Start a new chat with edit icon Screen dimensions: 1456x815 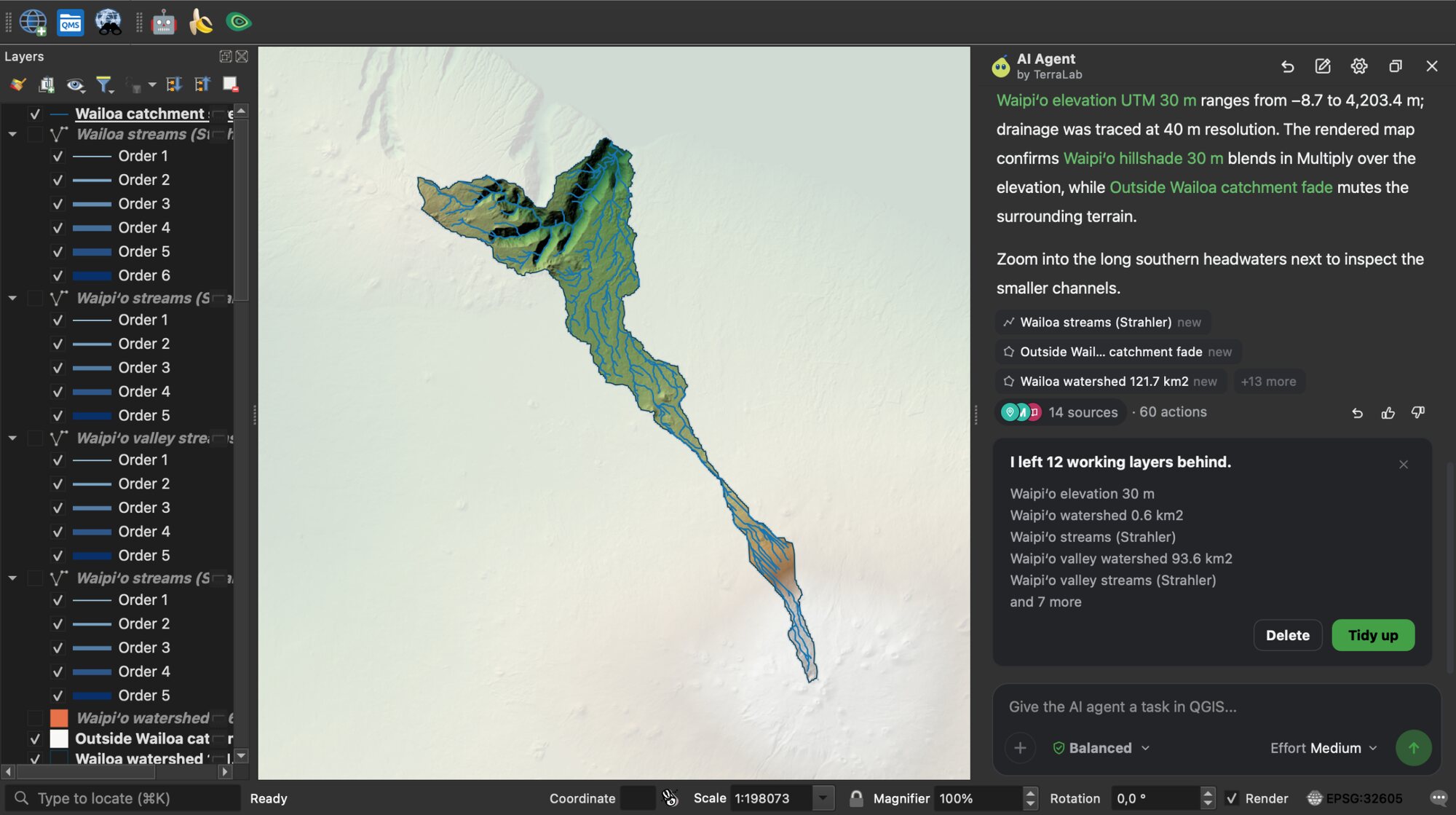[x=1323, y=66]
